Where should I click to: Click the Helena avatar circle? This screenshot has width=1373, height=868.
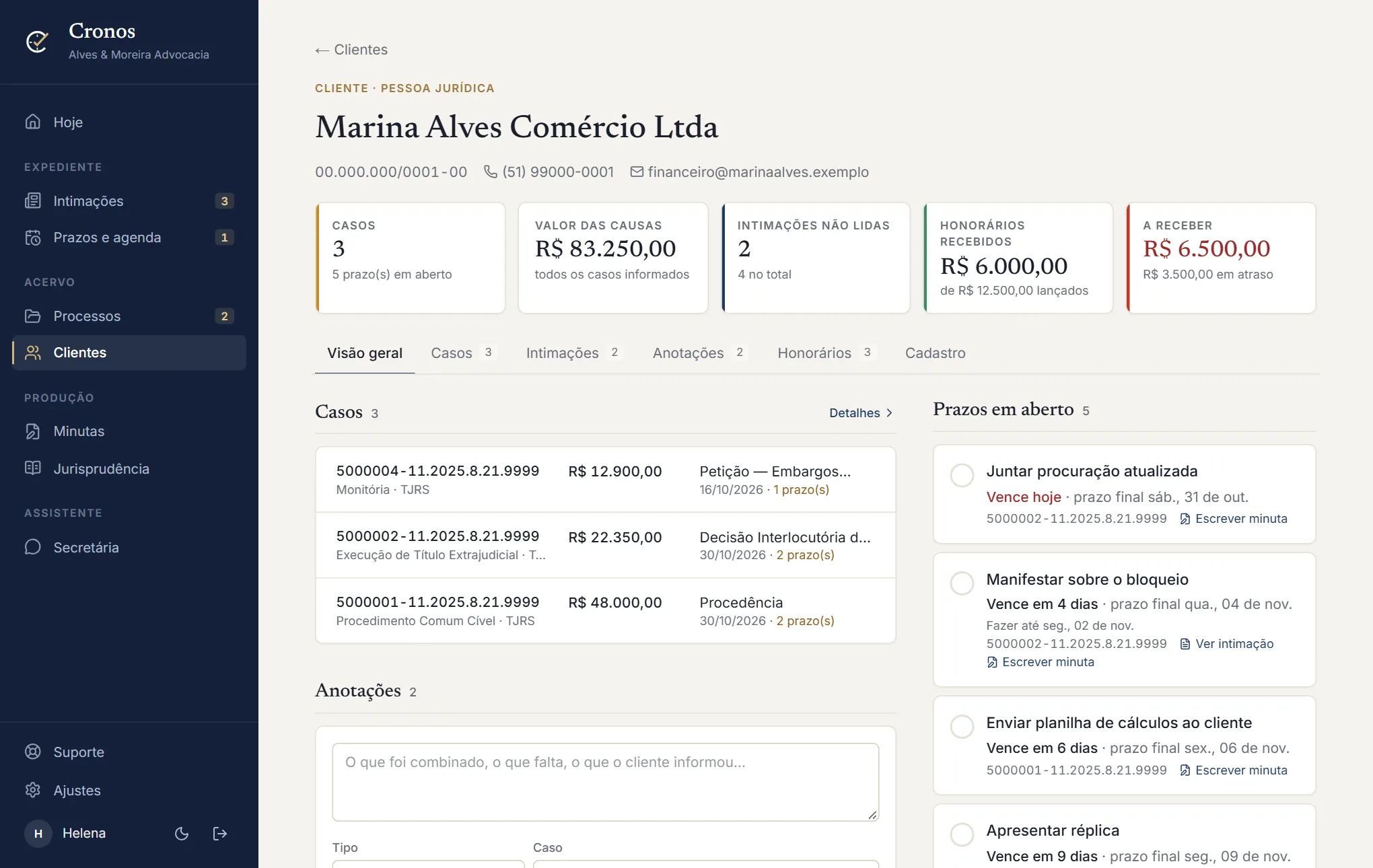pyautogui.click(x=38, y=834)
